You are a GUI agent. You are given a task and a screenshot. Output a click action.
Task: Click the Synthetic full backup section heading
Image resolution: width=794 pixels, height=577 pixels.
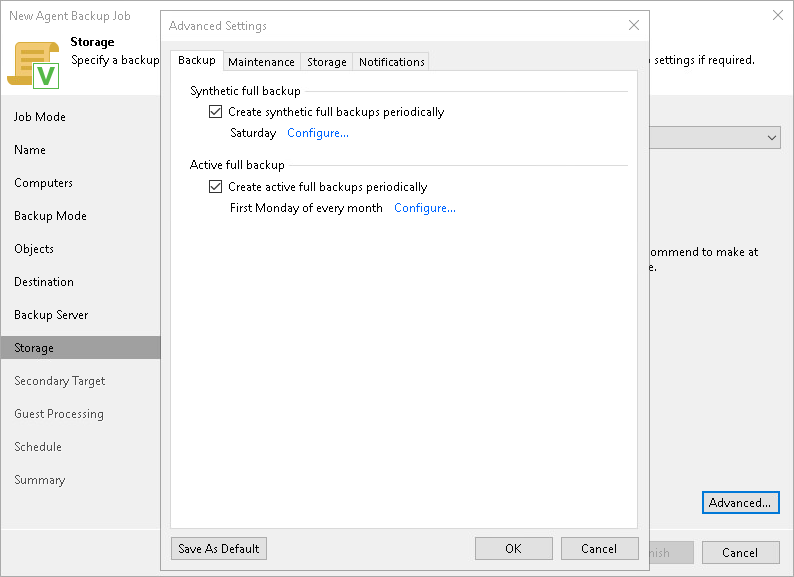click(x=245, y=91)
